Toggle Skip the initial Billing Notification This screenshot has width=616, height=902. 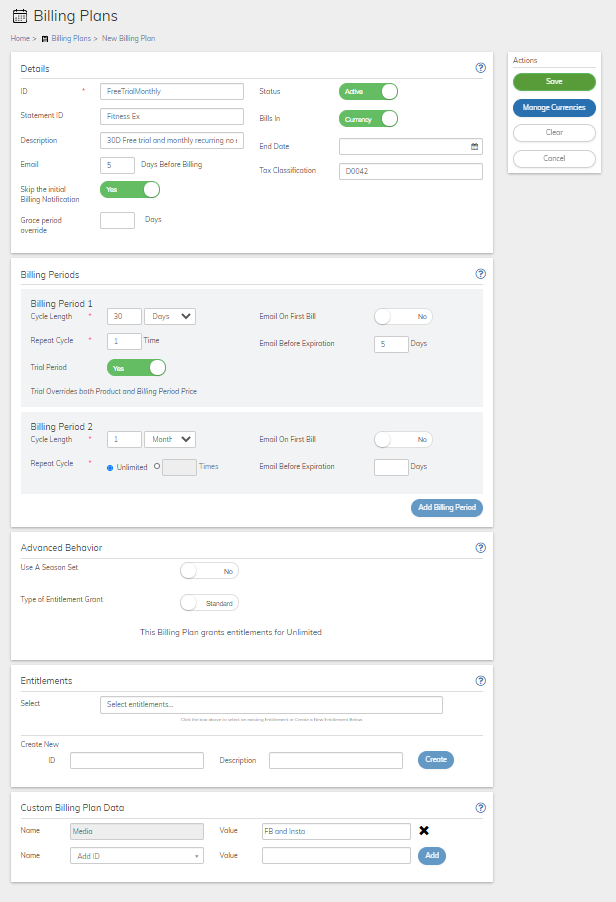coord(130,190)
